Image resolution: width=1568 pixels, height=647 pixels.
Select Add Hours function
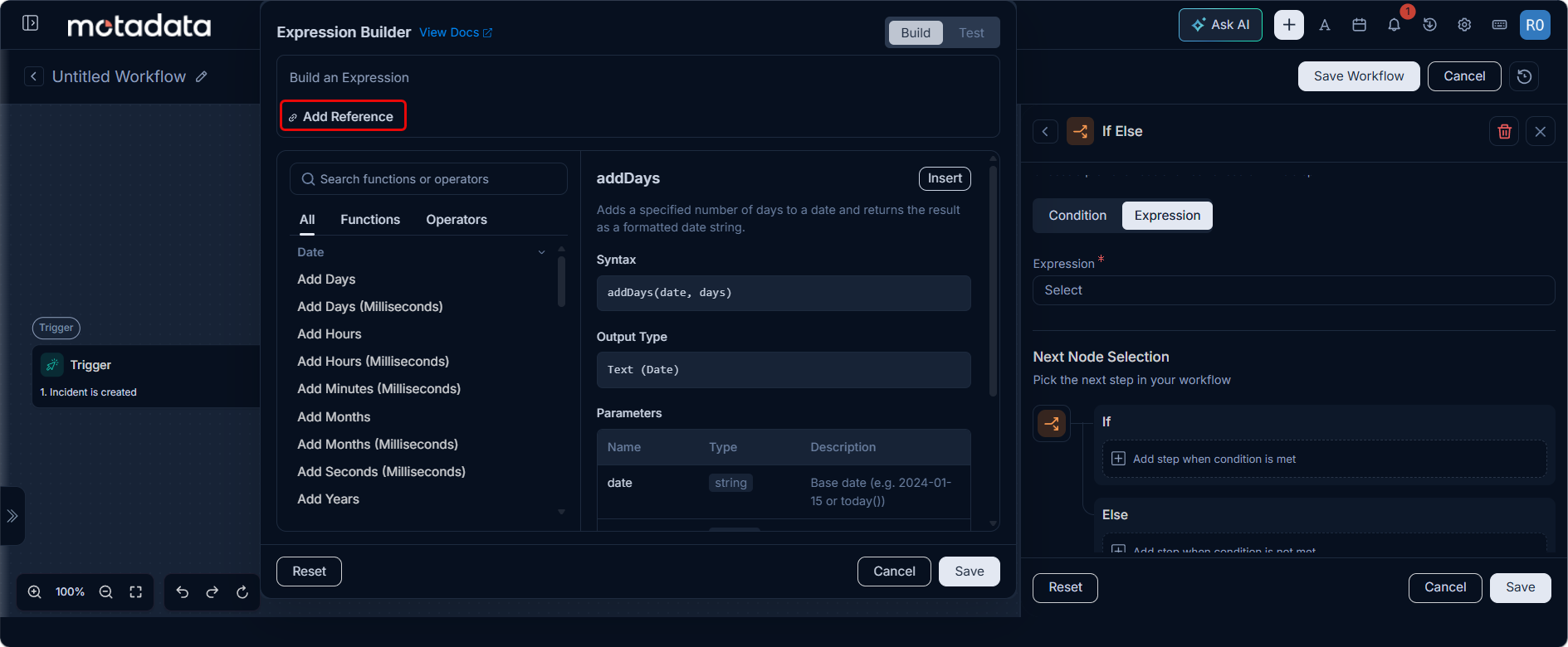point(330,334)
